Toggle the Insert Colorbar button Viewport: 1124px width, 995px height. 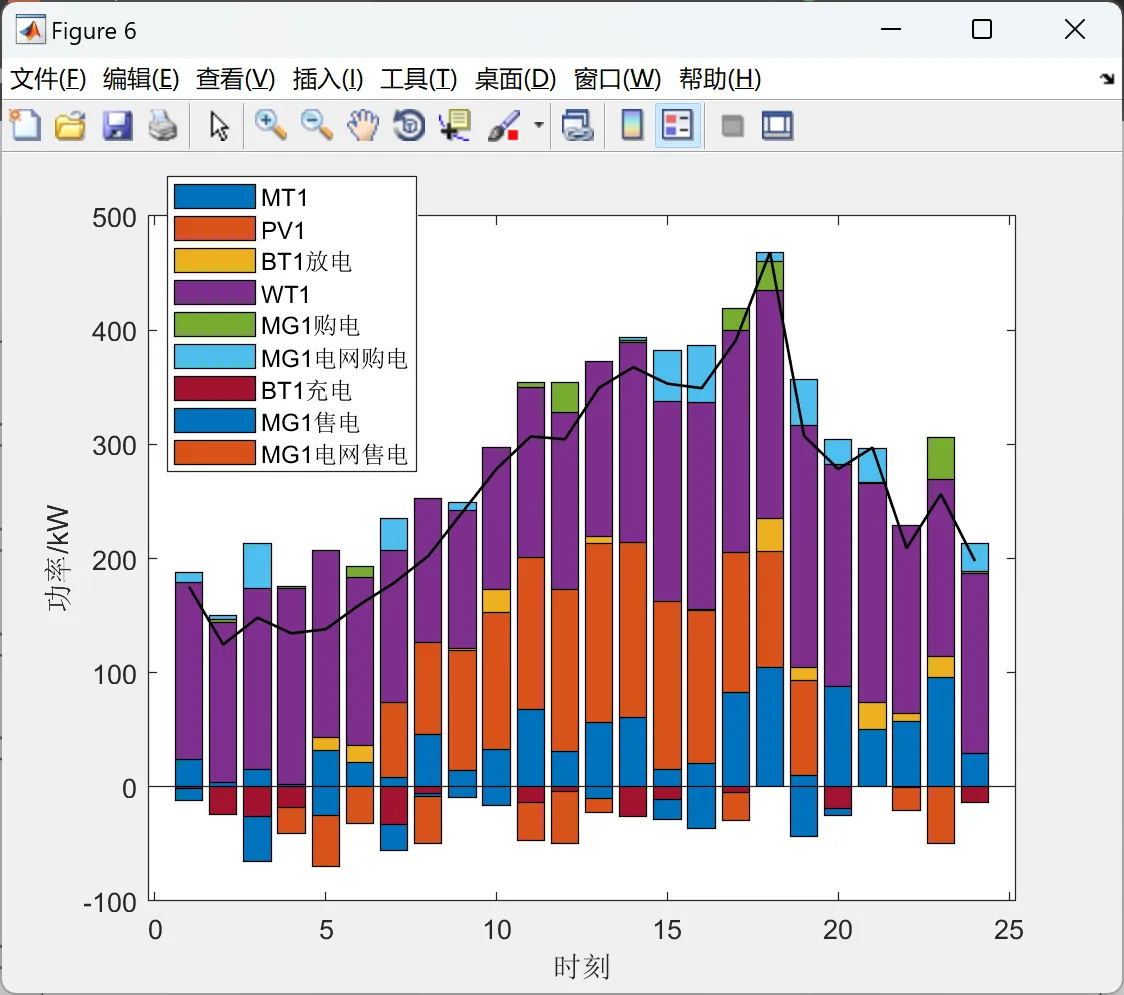632,125
